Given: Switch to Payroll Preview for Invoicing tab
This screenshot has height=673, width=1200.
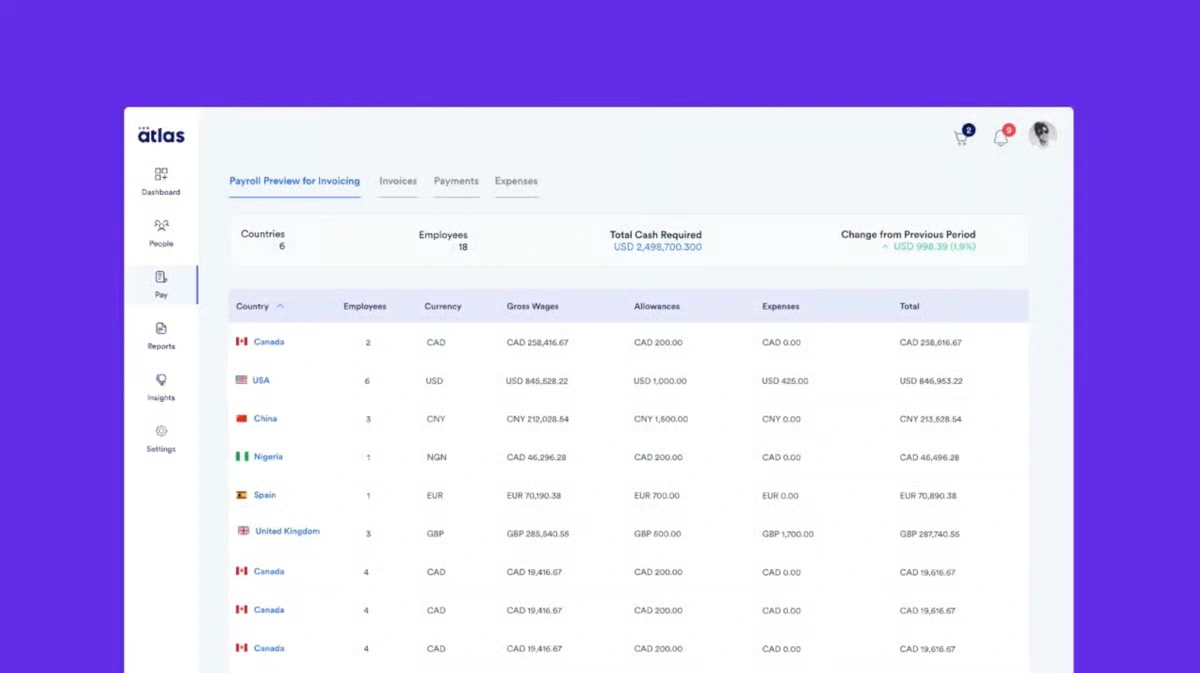Looking at the screenshot, I should click(294, 181).
